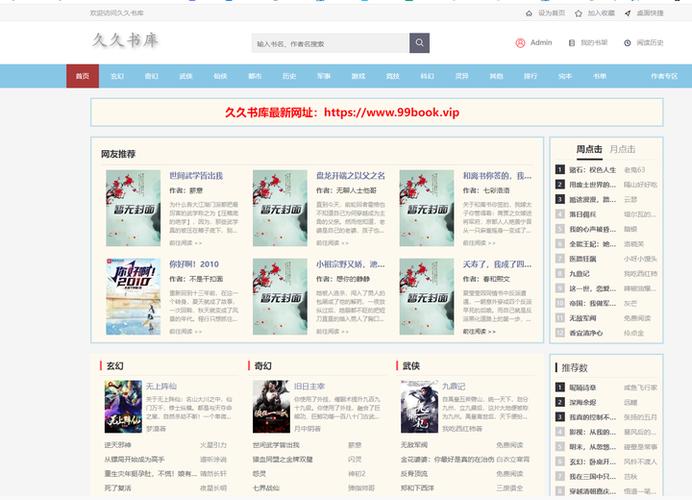The image size is (692, 500).
Task: Open the 玄幻 navigation category
Action: click(117, 76)
